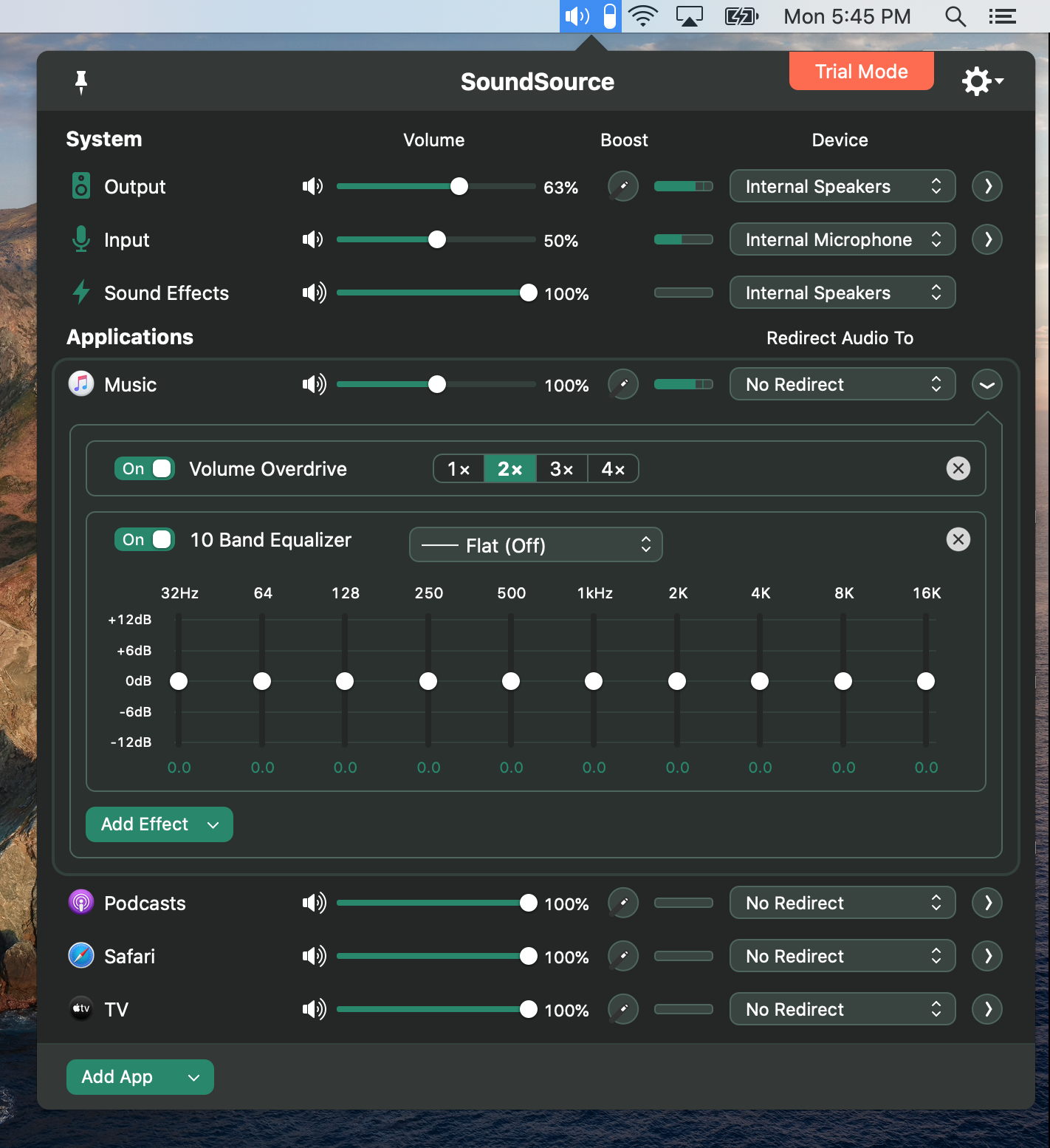The image size is (1050, 1148).
Task: Expand the Podcasts effects chevron
Action: 987,903
